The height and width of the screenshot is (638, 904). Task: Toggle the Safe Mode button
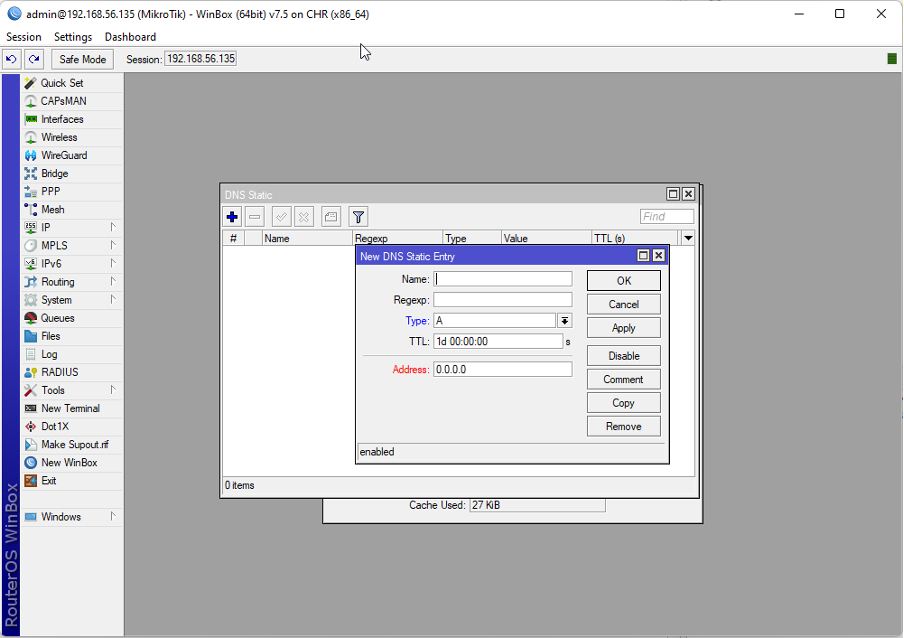click(x=82, y=59)
